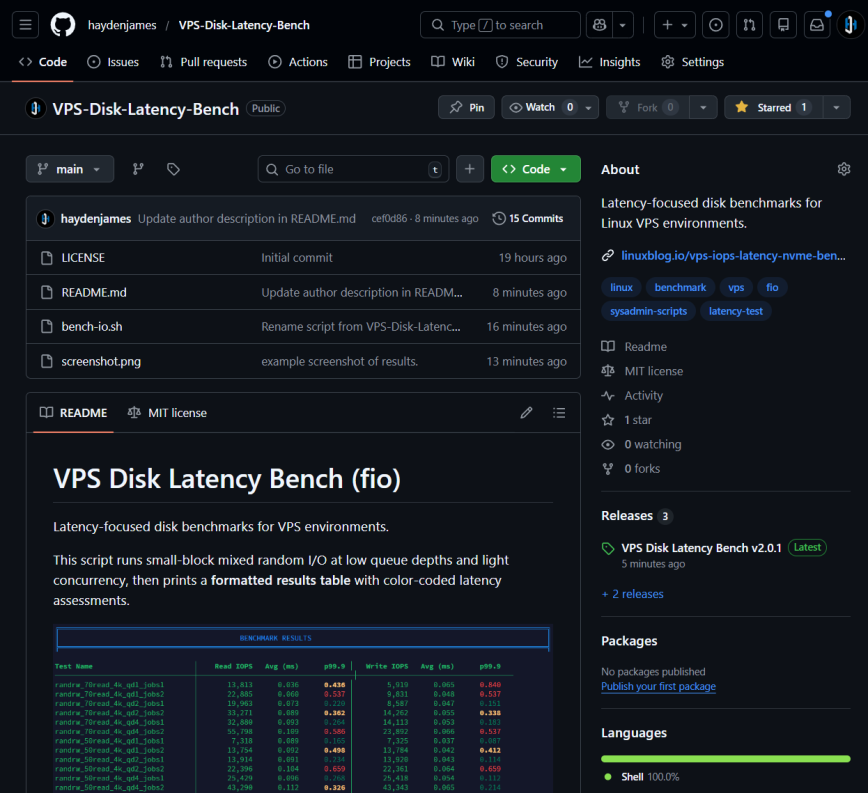Pin the repository to your profile
The image size is (868, 793).
(x=466, y=107)
